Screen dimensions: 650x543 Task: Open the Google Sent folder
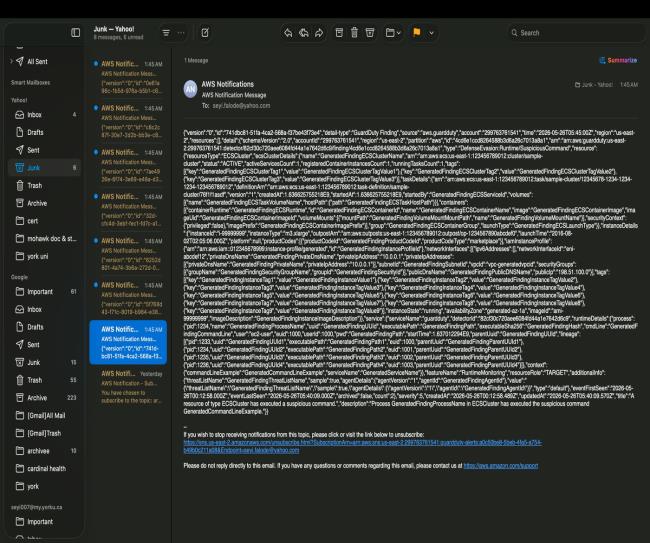(45, 344)
